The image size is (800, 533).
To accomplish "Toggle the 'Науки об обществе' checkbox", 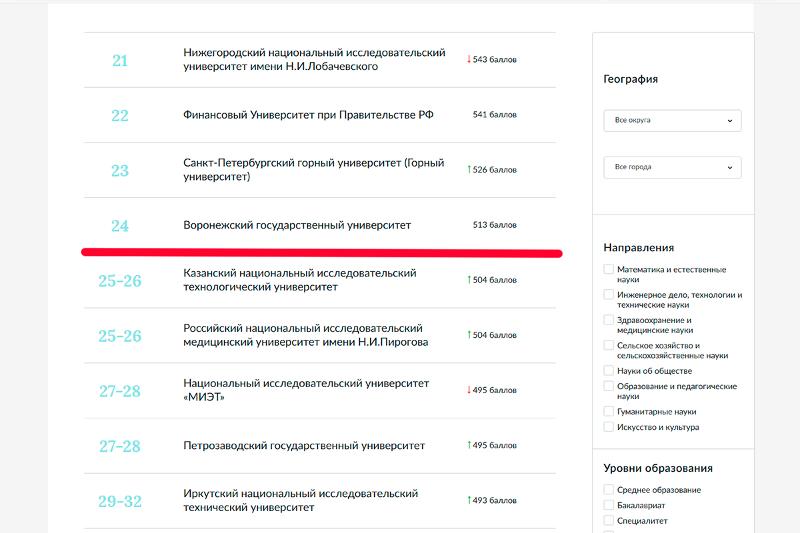I will tap(609, 370).
